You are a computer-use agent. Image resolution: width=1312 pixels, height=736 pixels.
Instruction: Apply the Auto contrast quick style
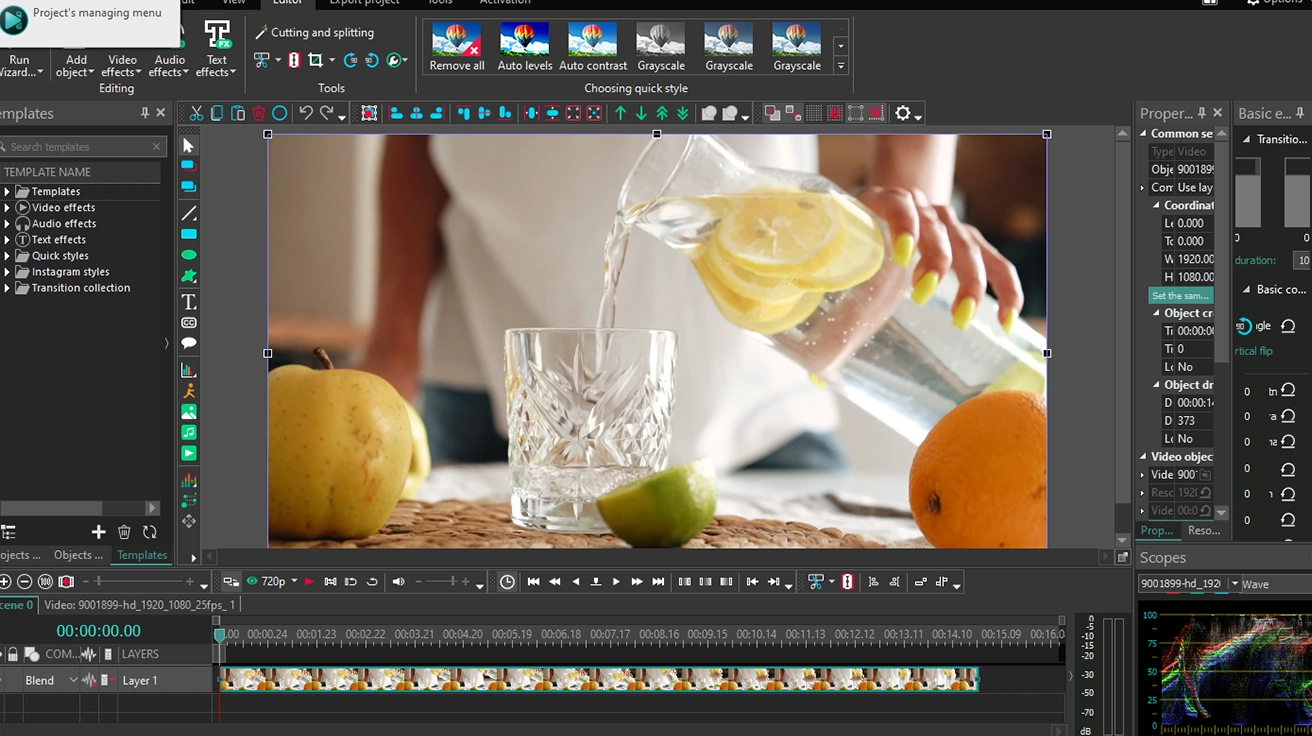click(x=593, y=47)
